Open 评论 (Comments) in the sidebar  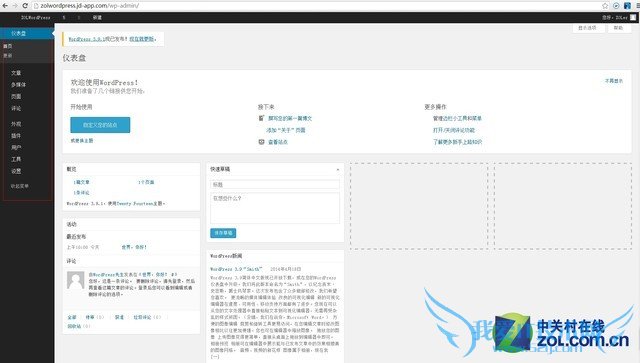coord(16,108)
